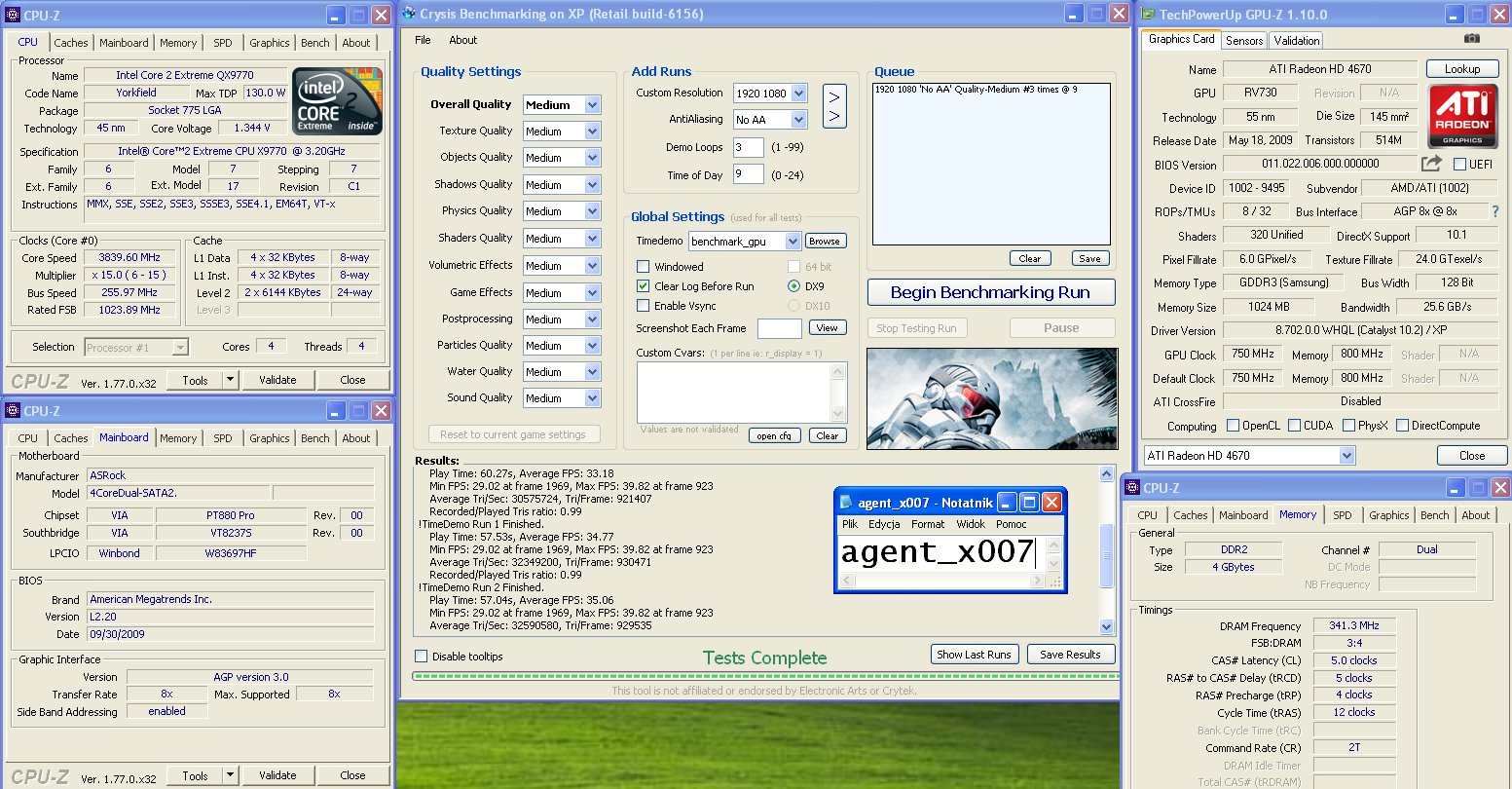Image resolution: width=1512 pixels, height=789 pixels.
Task: Click the CPU-Z Memory window title icon
Action: 1132,488
